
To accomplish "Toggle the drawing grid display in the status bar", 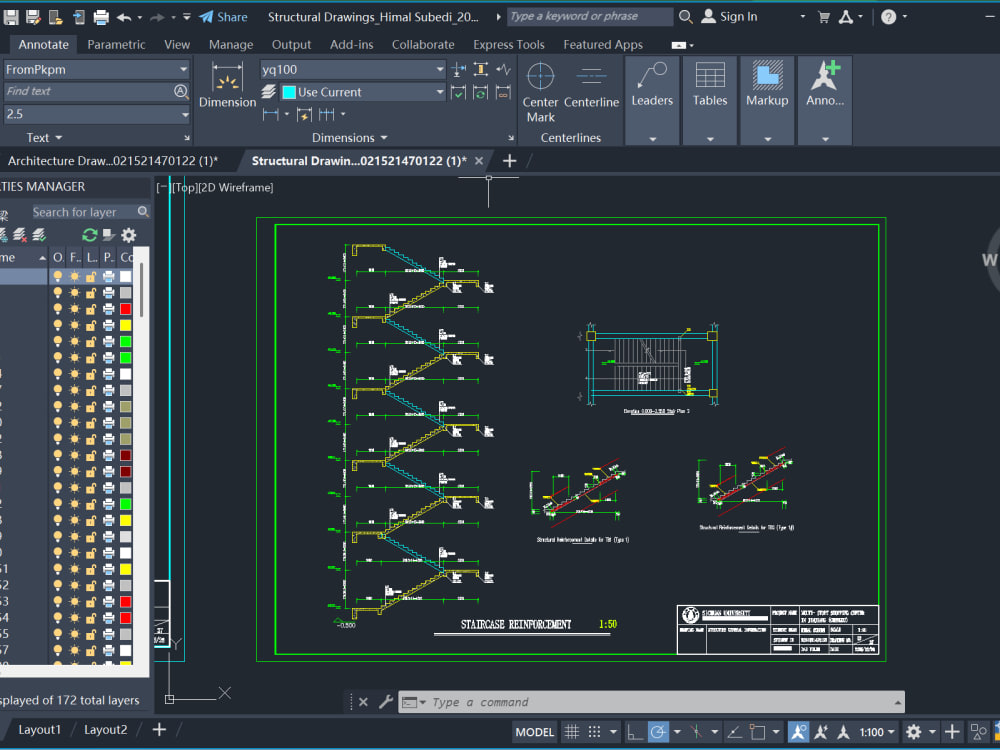I will [572, 732].
